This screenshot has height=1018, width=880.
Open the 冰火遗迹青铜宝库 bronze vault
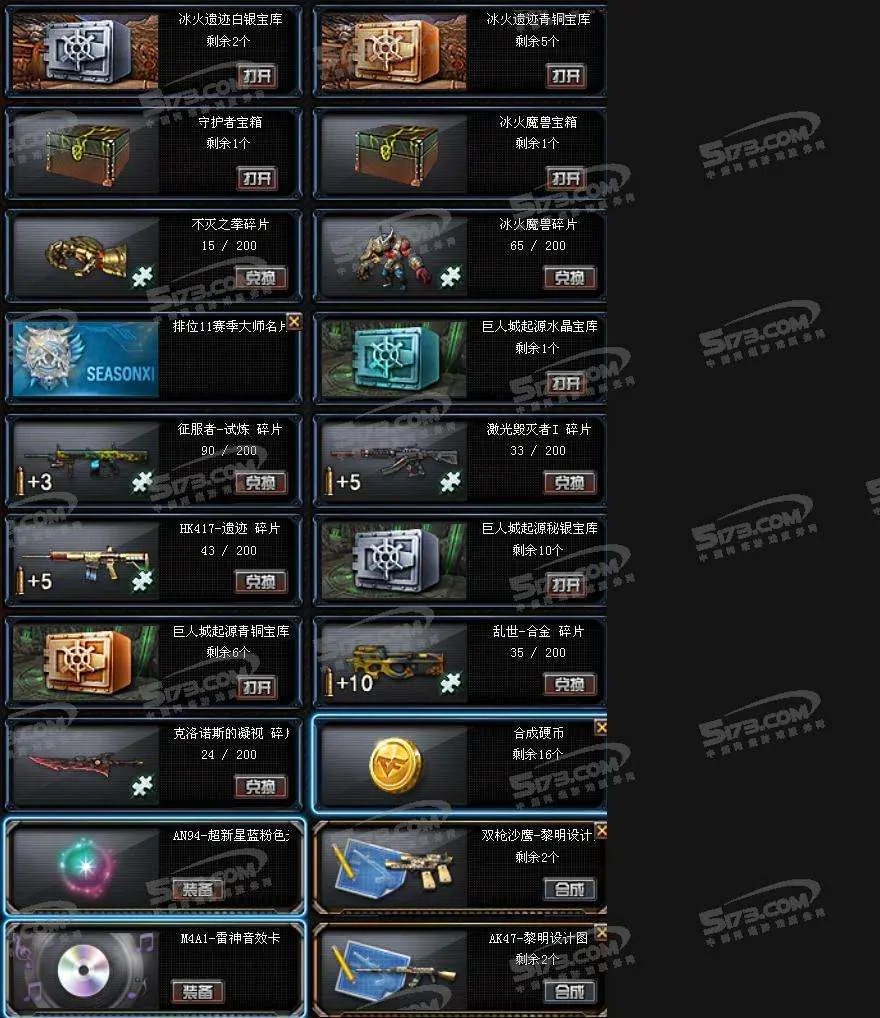tap(566, 76)
